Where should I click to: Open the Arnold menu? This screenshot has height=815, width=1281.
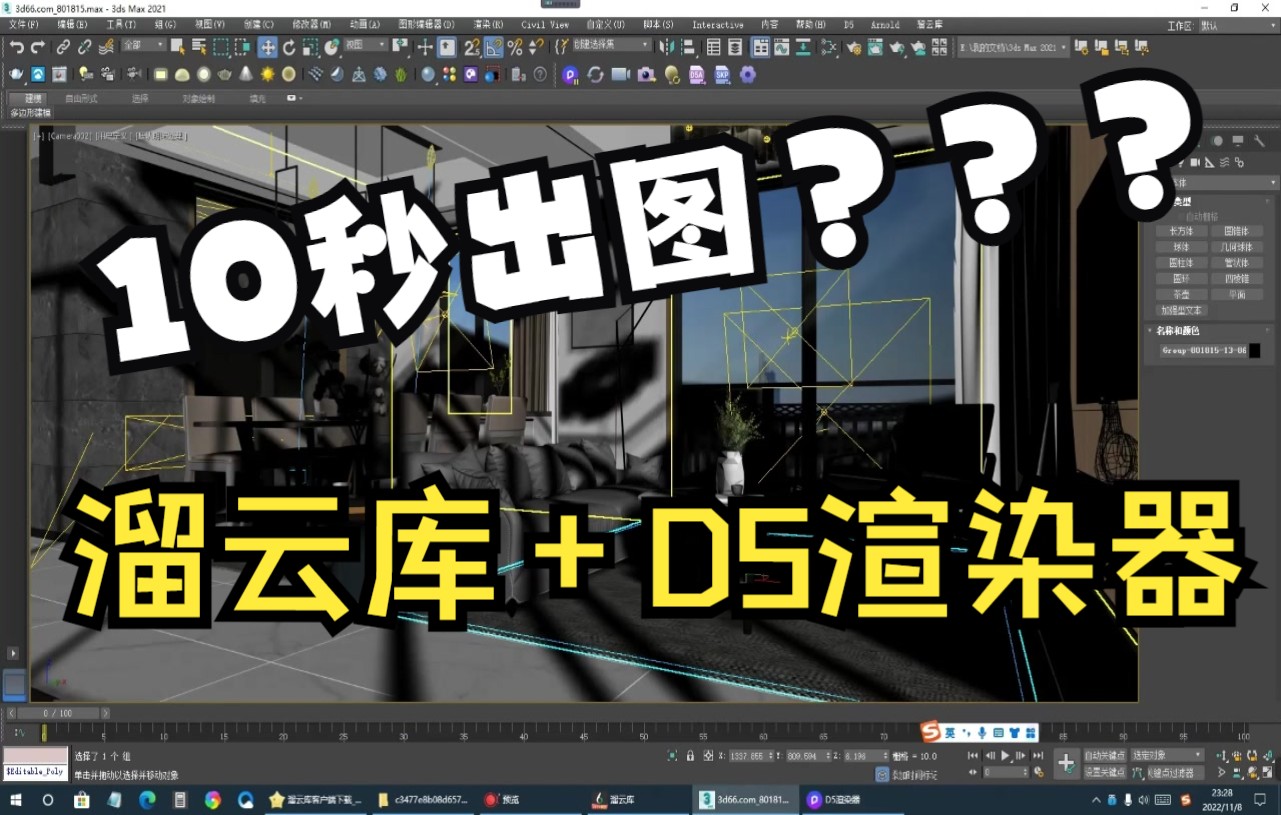click(885, 24)
